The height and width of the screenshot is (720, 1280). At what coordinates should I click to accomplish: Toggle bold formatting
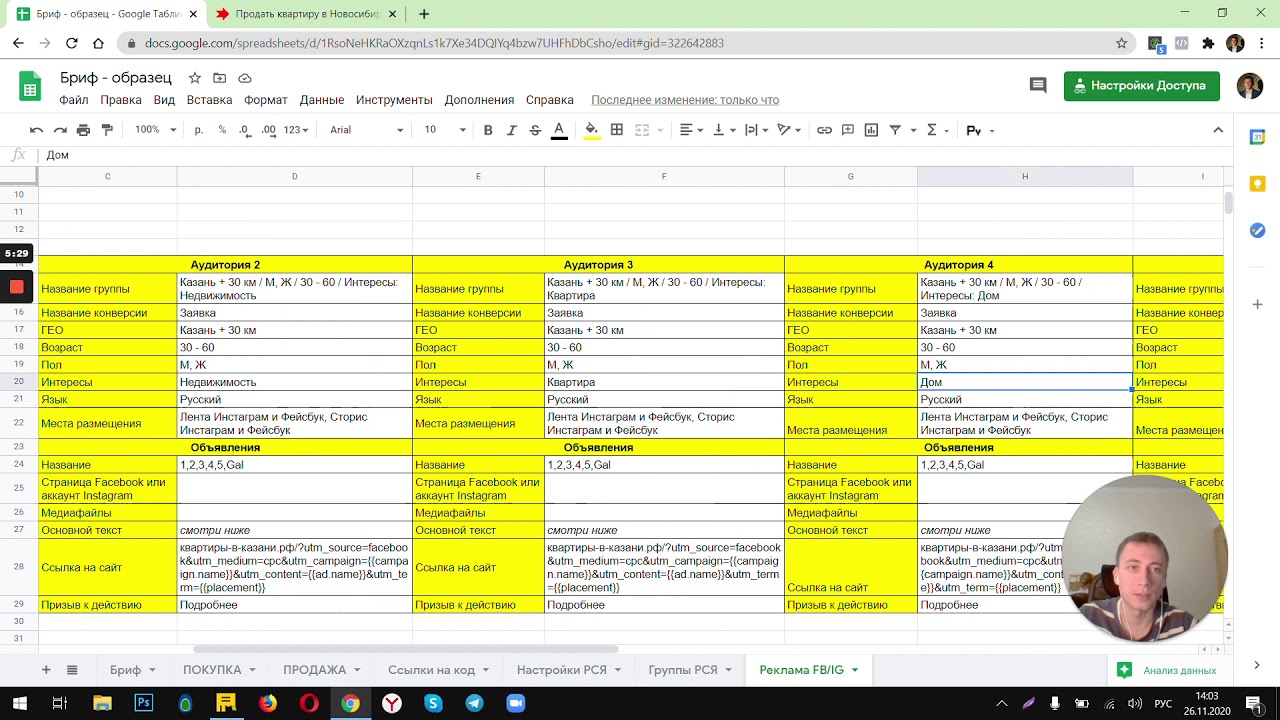[488, 130]
